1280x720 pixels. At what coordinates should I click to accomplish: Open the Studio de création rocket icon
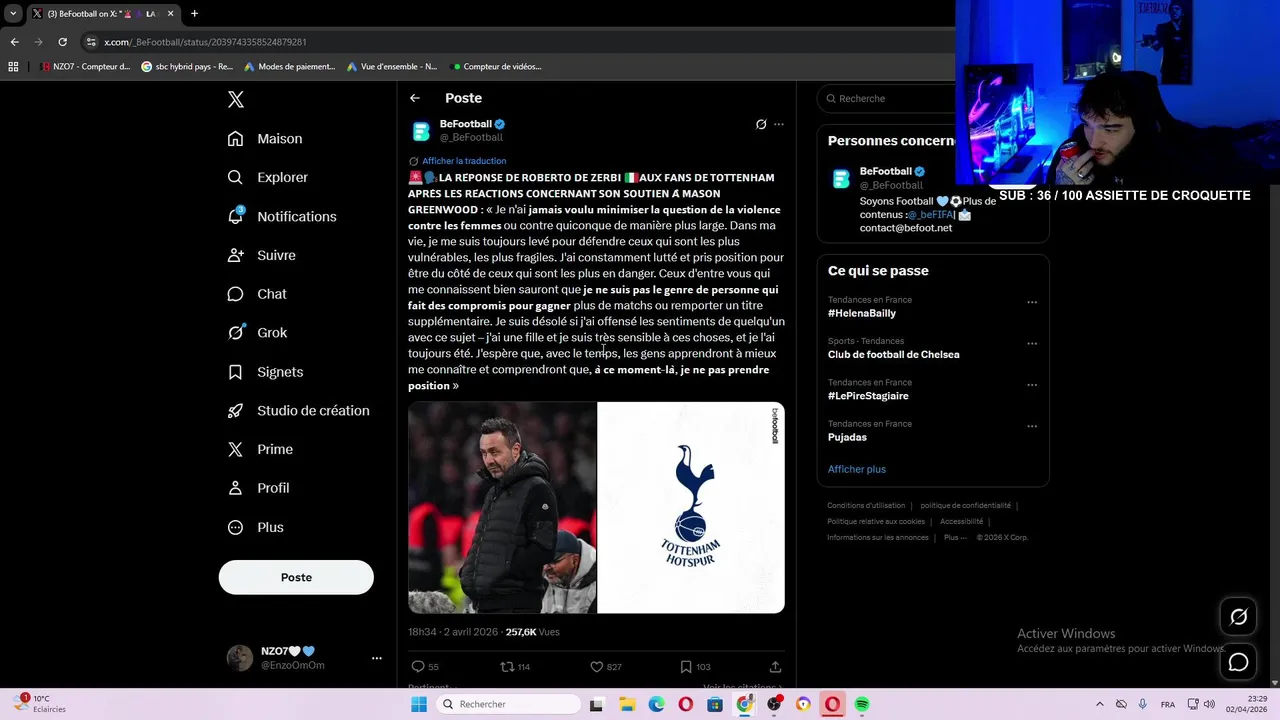[235, 410]
